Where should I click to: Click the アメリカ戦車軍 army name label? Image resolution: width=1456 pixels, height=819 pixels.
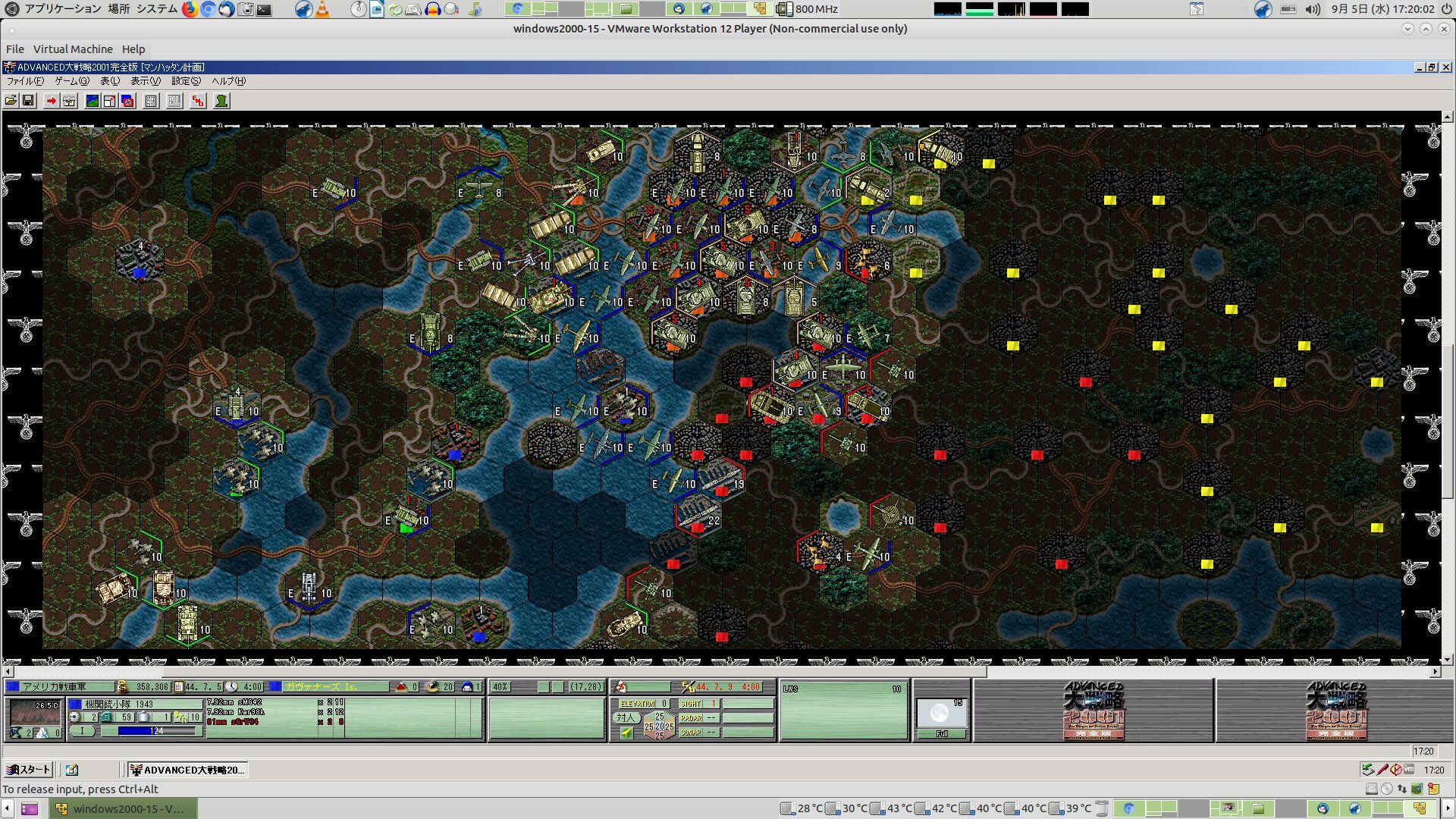pos(54,687)
